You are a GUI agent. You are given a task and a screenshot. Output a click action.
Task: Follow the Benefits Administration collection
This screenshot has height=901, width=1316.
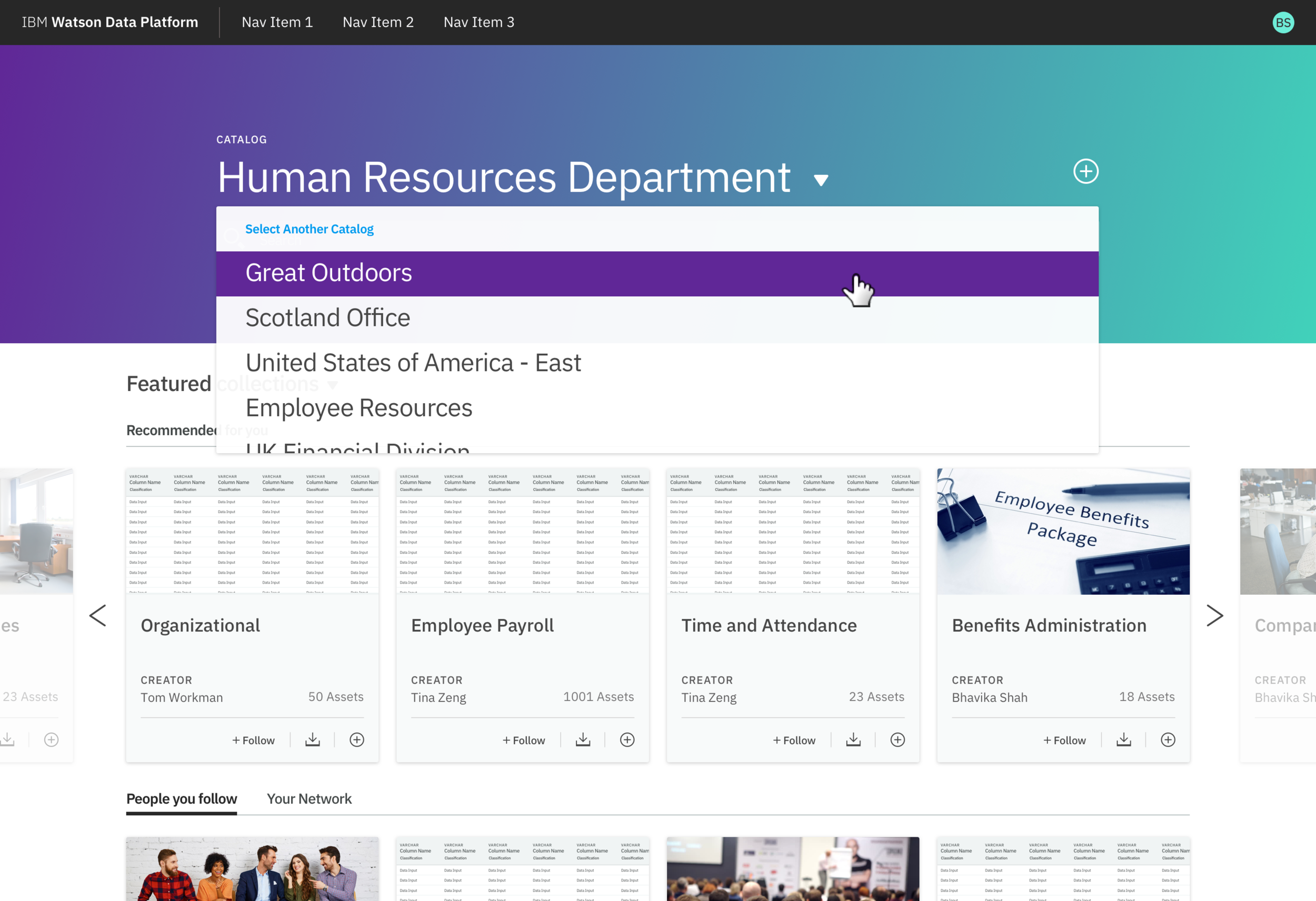(x=1064, y=740)
